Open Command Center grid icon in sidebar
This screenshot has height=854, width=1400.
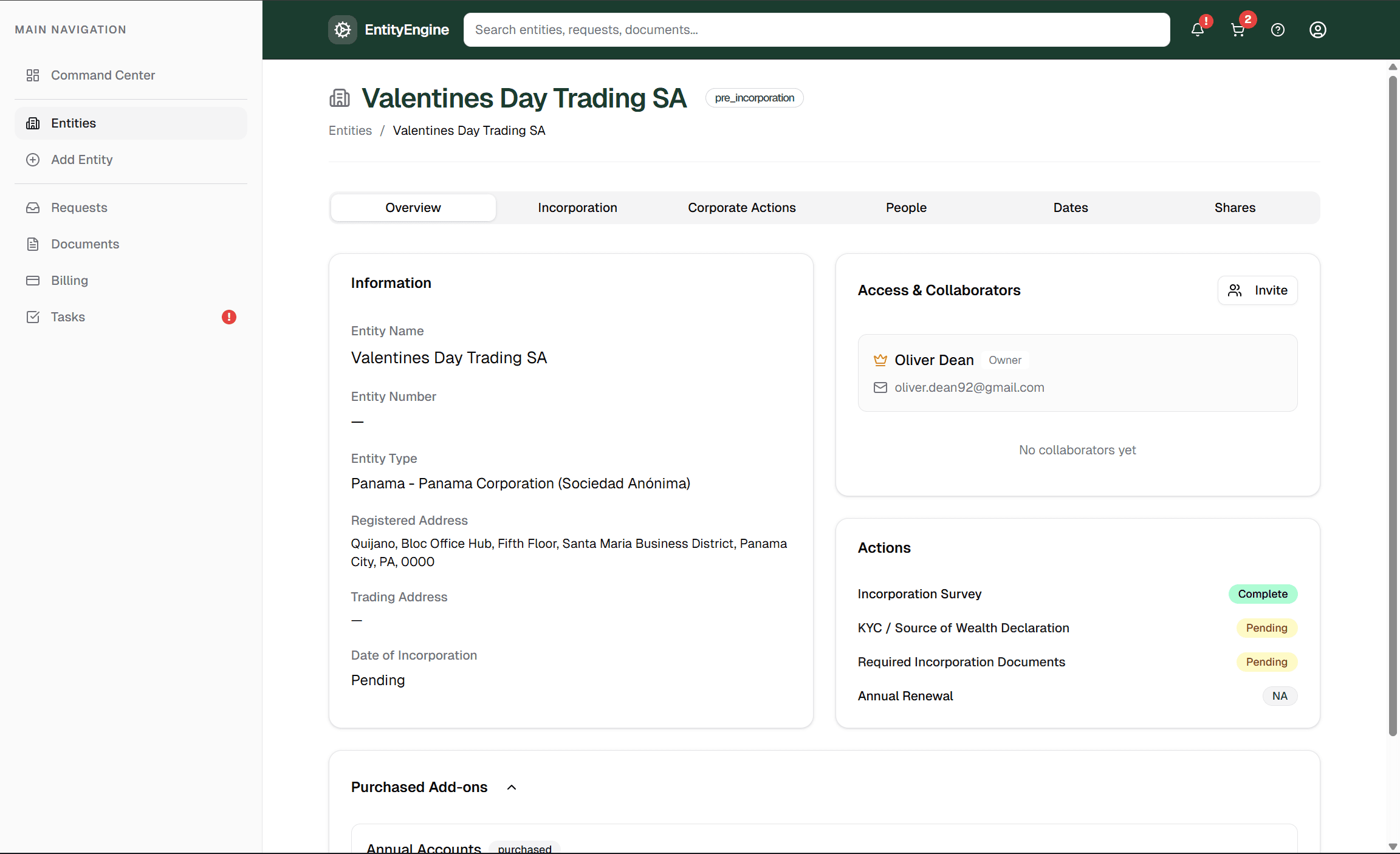(33, 75)
